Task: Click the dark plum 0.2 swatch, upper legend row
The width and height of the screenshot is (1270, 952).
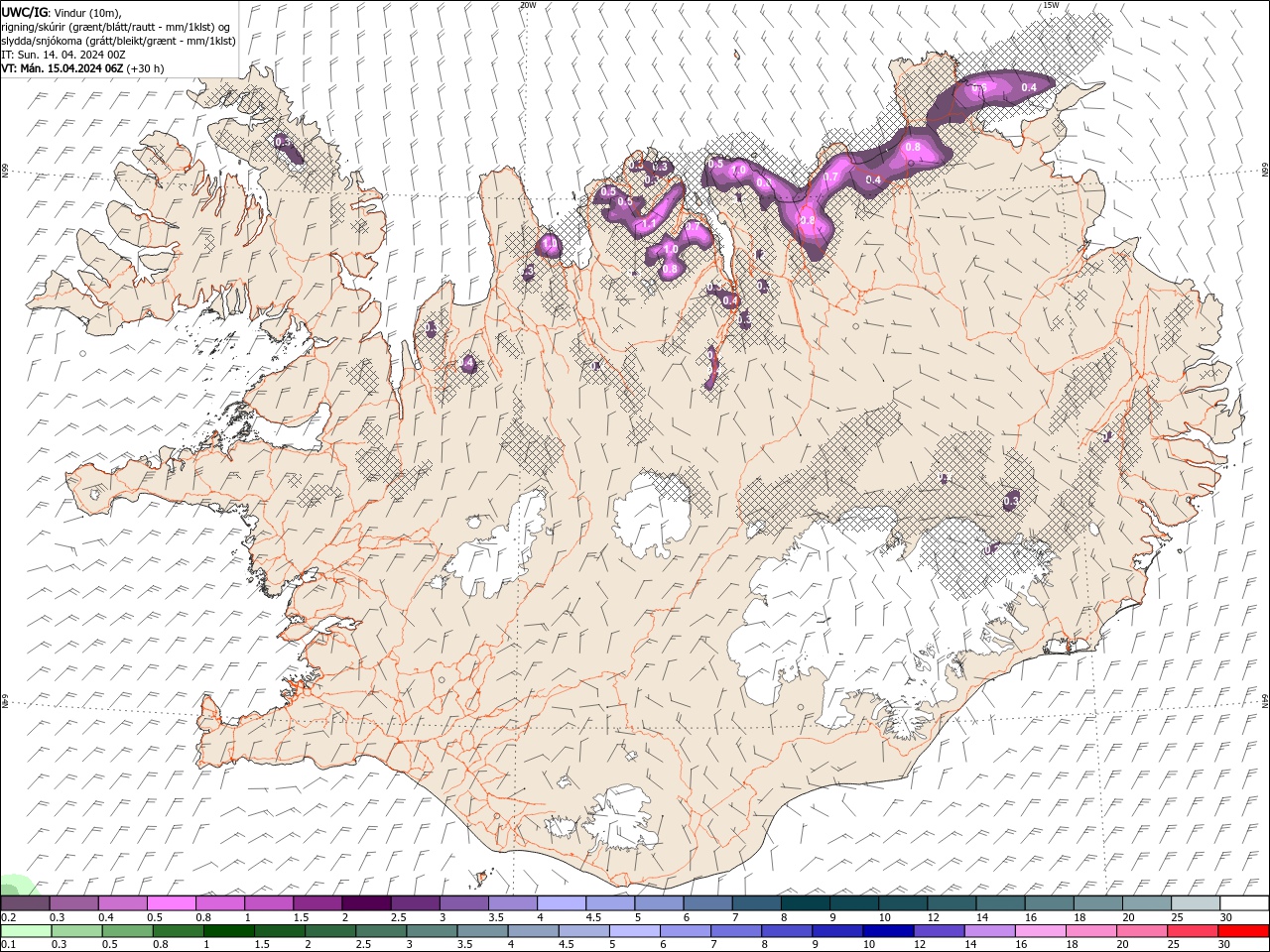Action: pos(25,903)
